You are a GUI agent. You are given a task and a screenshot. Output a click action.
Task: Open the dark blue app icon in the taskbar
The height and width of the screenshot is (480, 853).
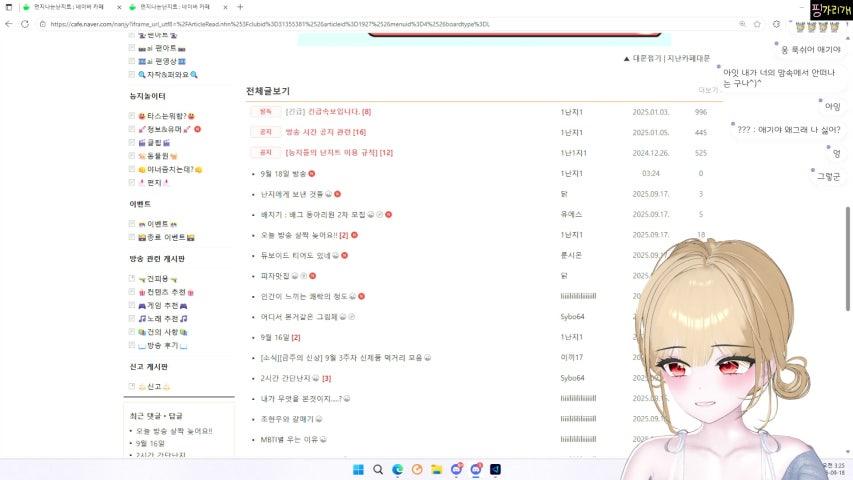coord(496,469)
